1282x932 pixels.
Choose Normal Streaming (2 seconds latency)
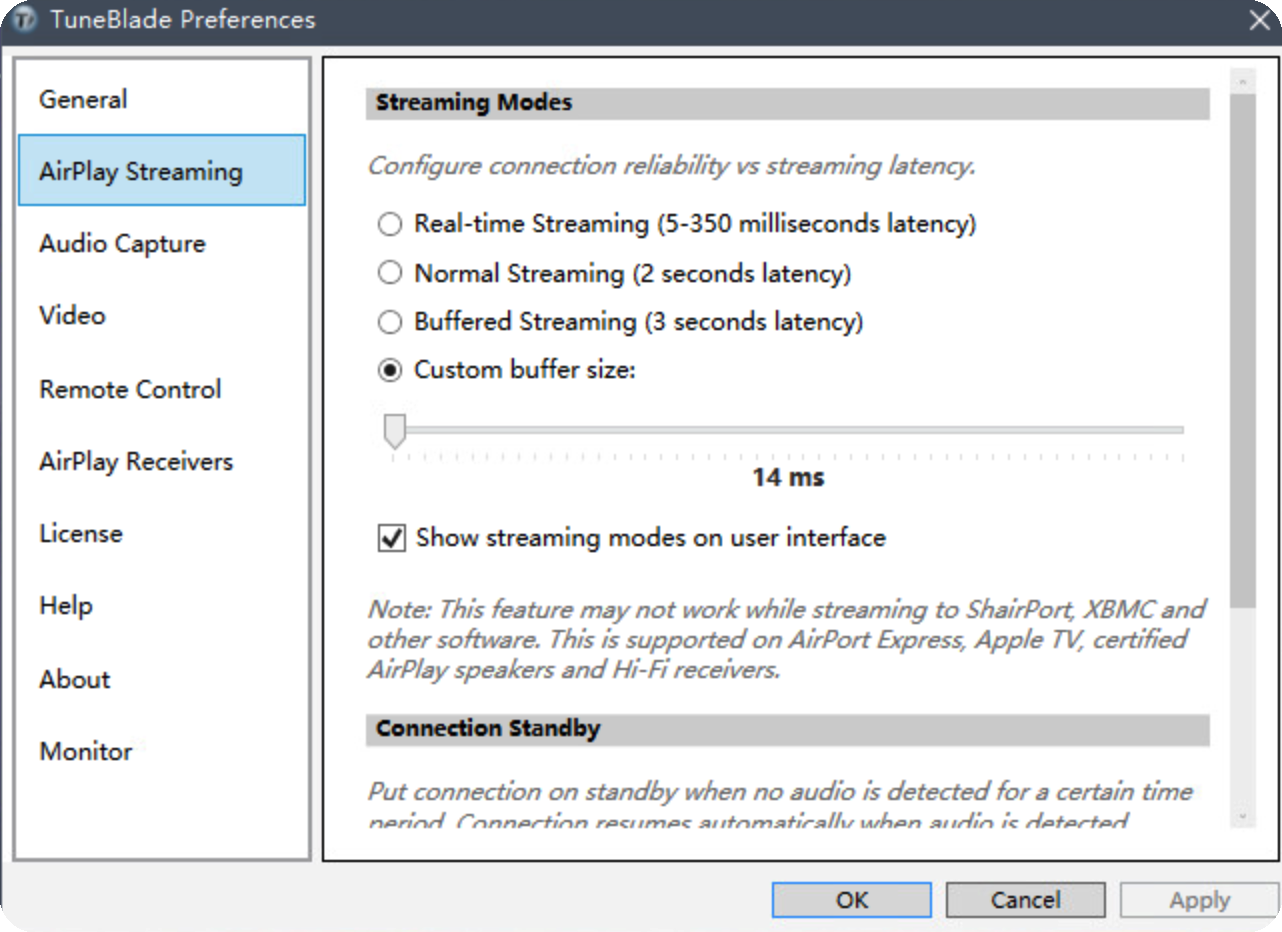coord(390,273)
